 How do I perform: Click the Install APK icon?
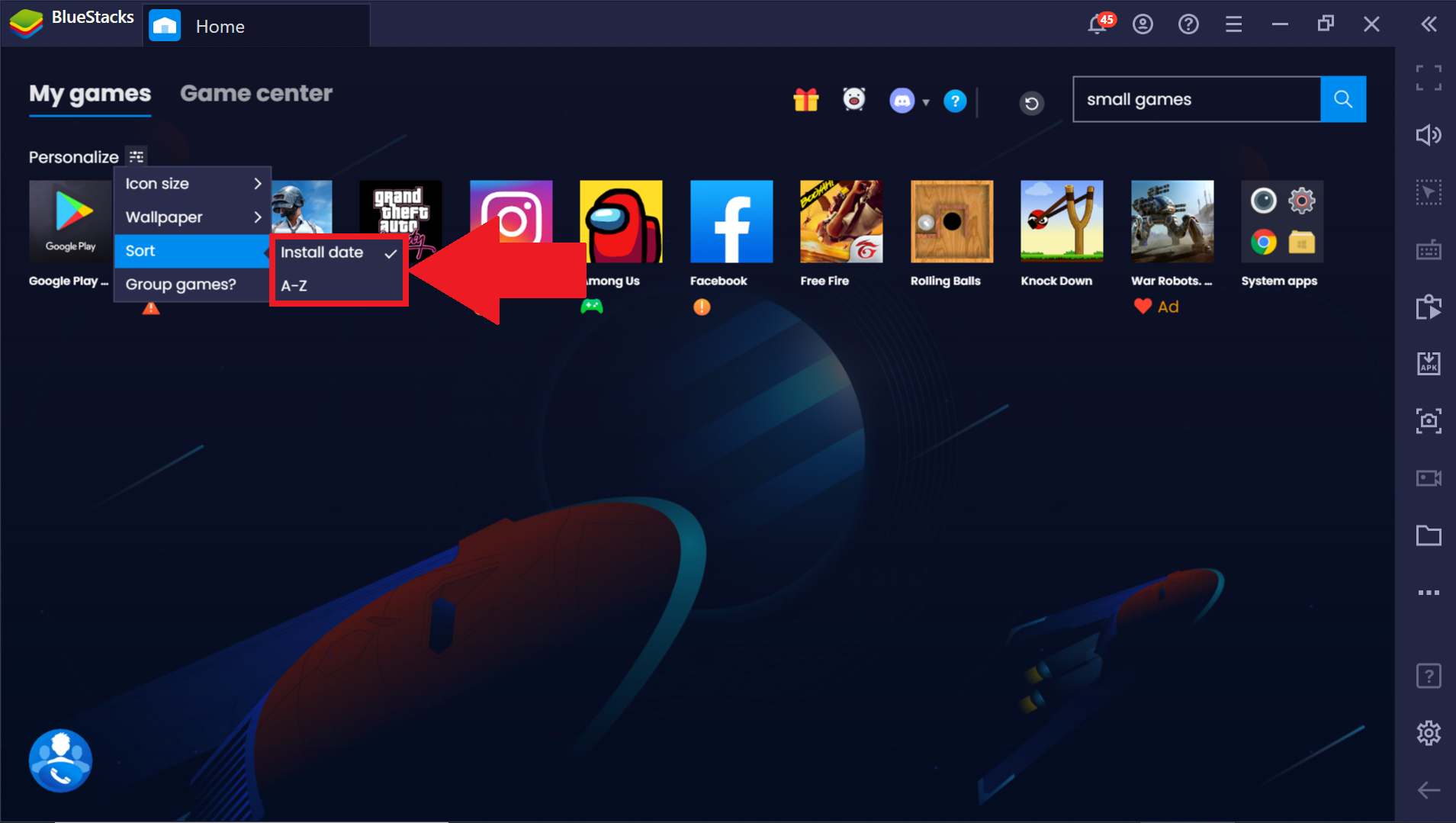pos(1429,363)
